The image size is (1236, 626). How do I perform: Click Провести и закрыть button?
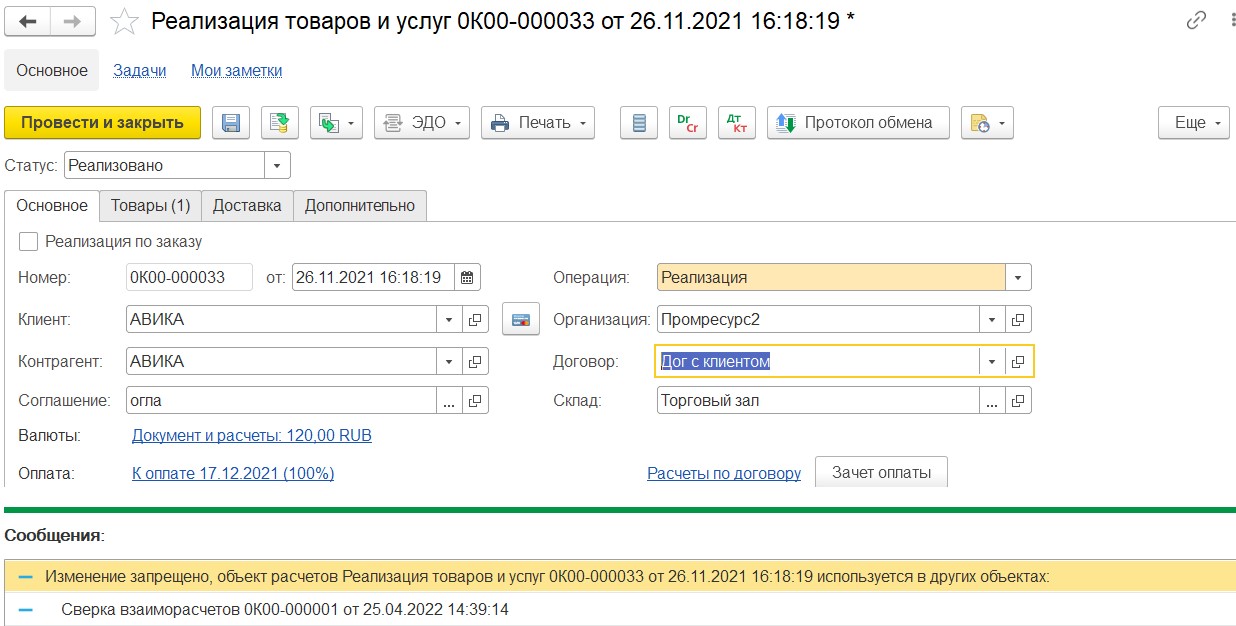tap(102, 123)
